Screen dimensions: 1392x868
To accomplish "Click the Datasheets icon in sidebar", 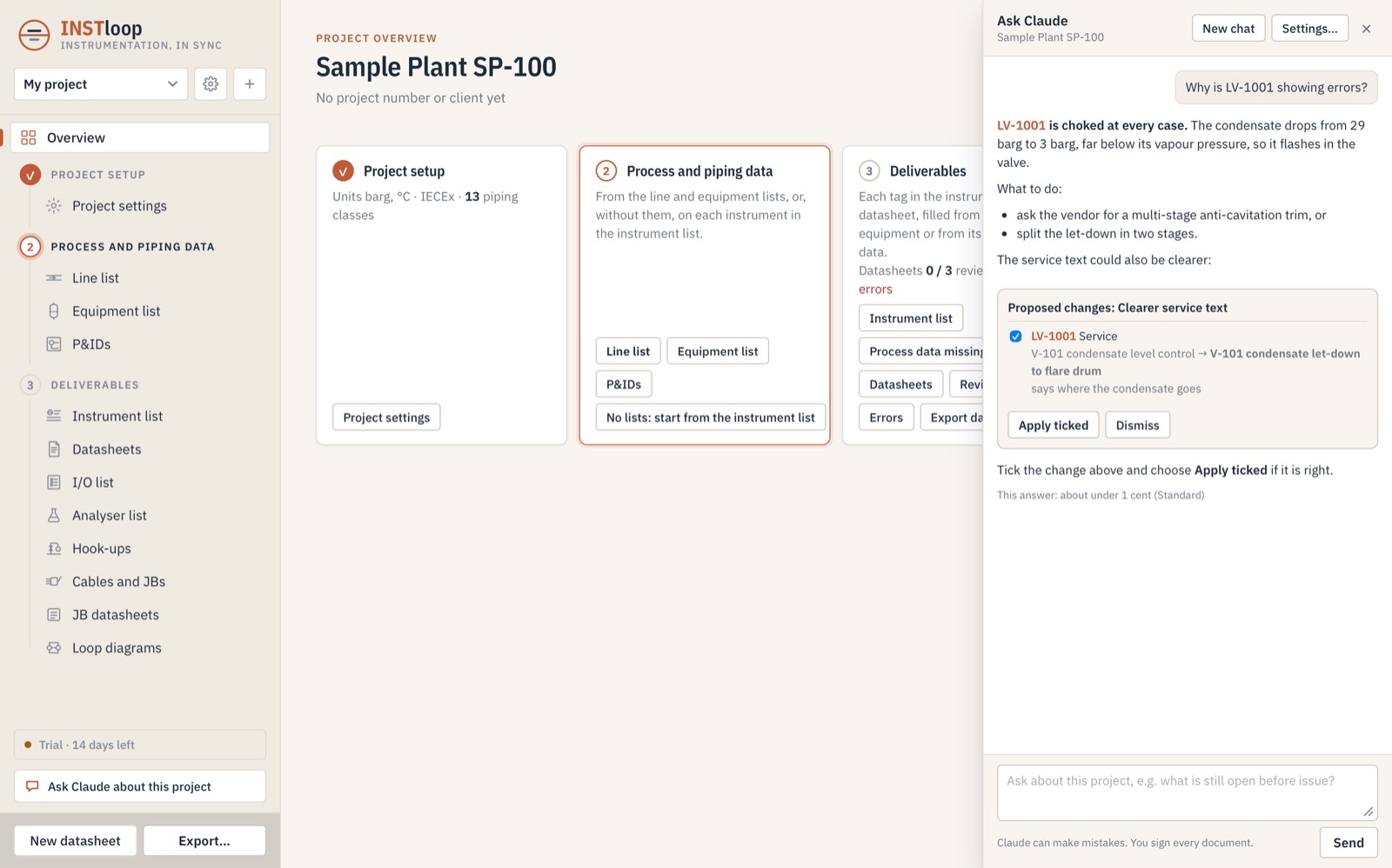I will click(54, 450).
